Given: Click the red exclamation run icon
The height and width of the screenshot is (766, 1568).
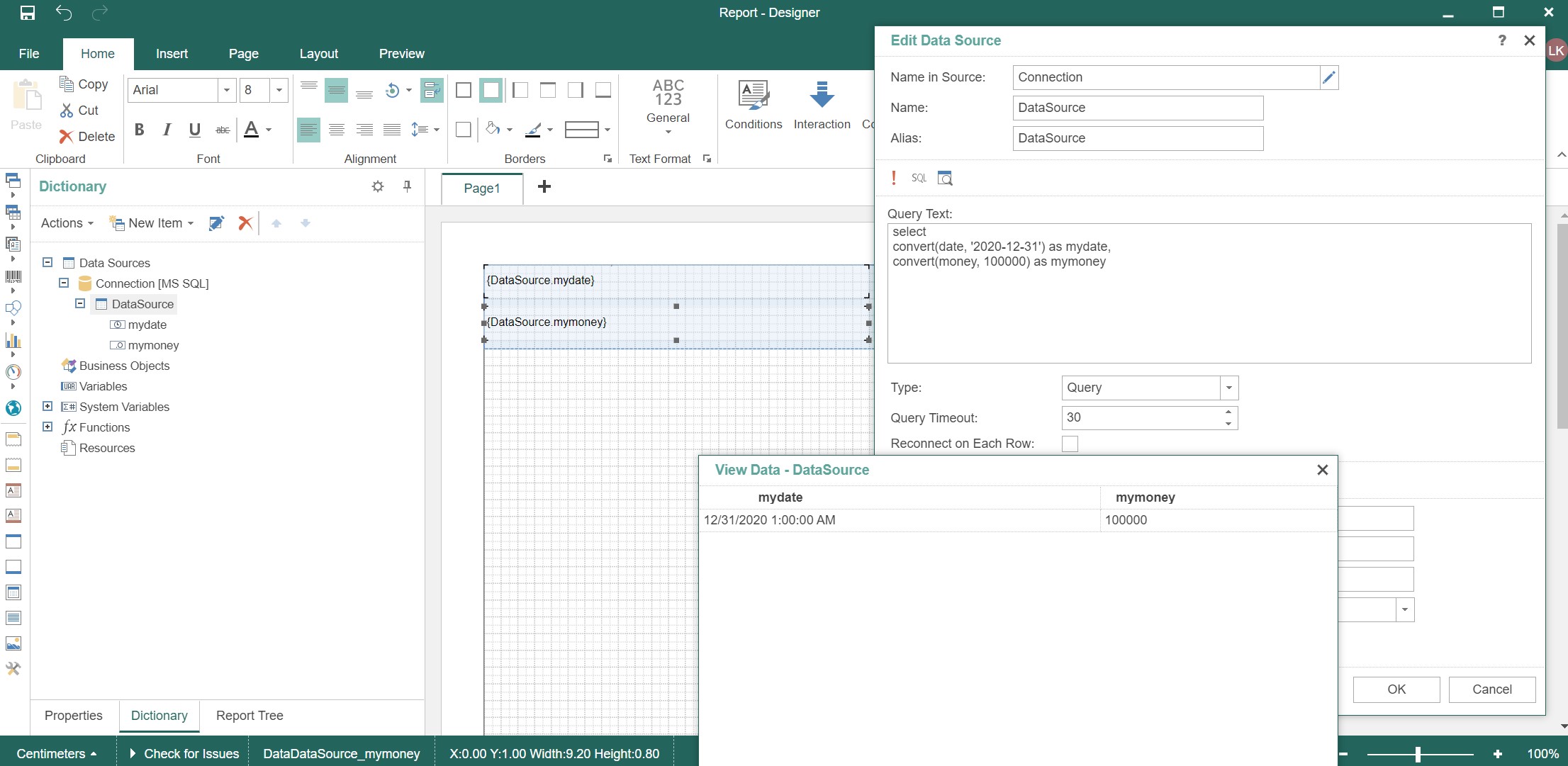Looking at the screenshot, I should [x=894, y=178].
